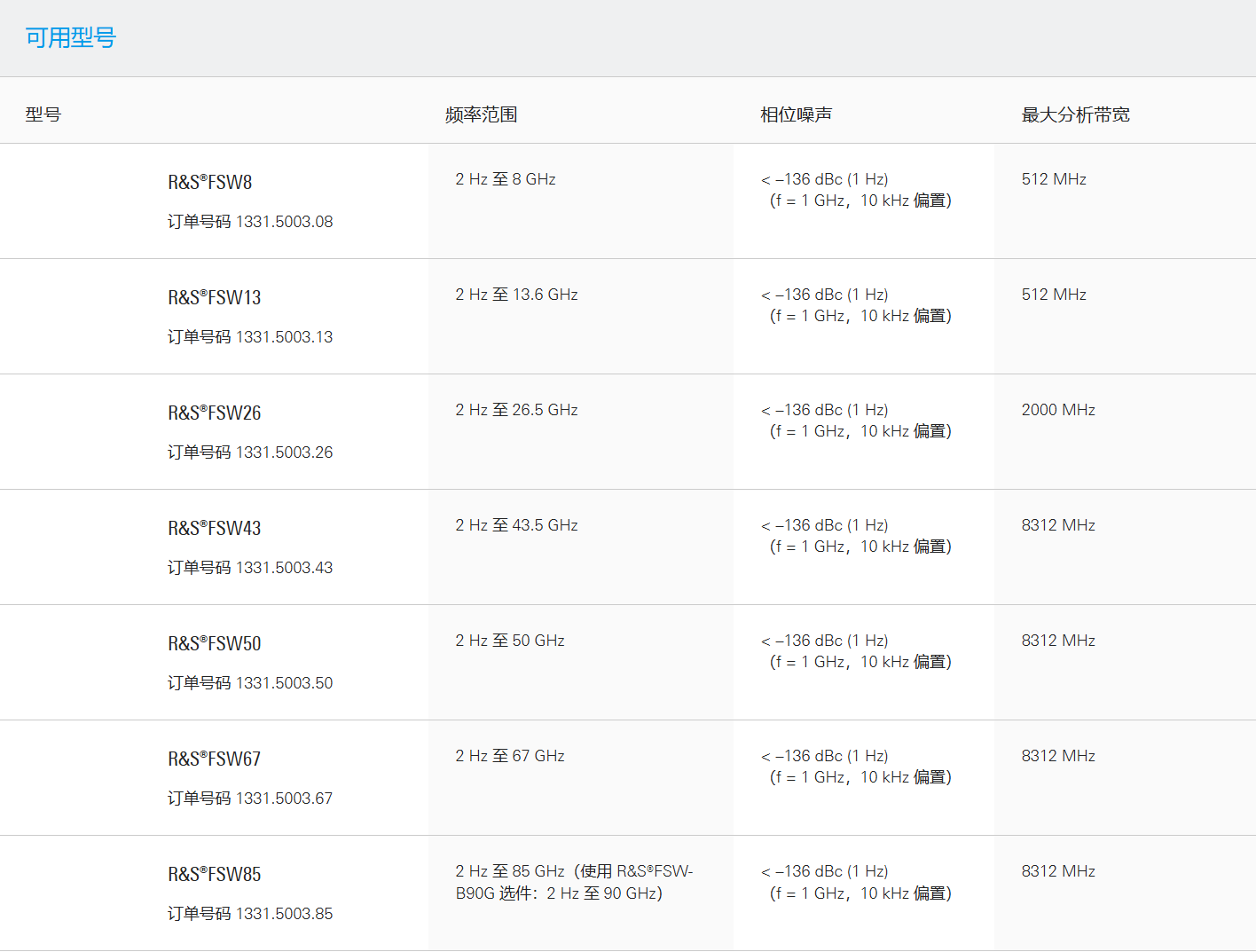The image size is (1256, 952).
Task: Open the R&S FSW43 model link
Action: point(215,528)
